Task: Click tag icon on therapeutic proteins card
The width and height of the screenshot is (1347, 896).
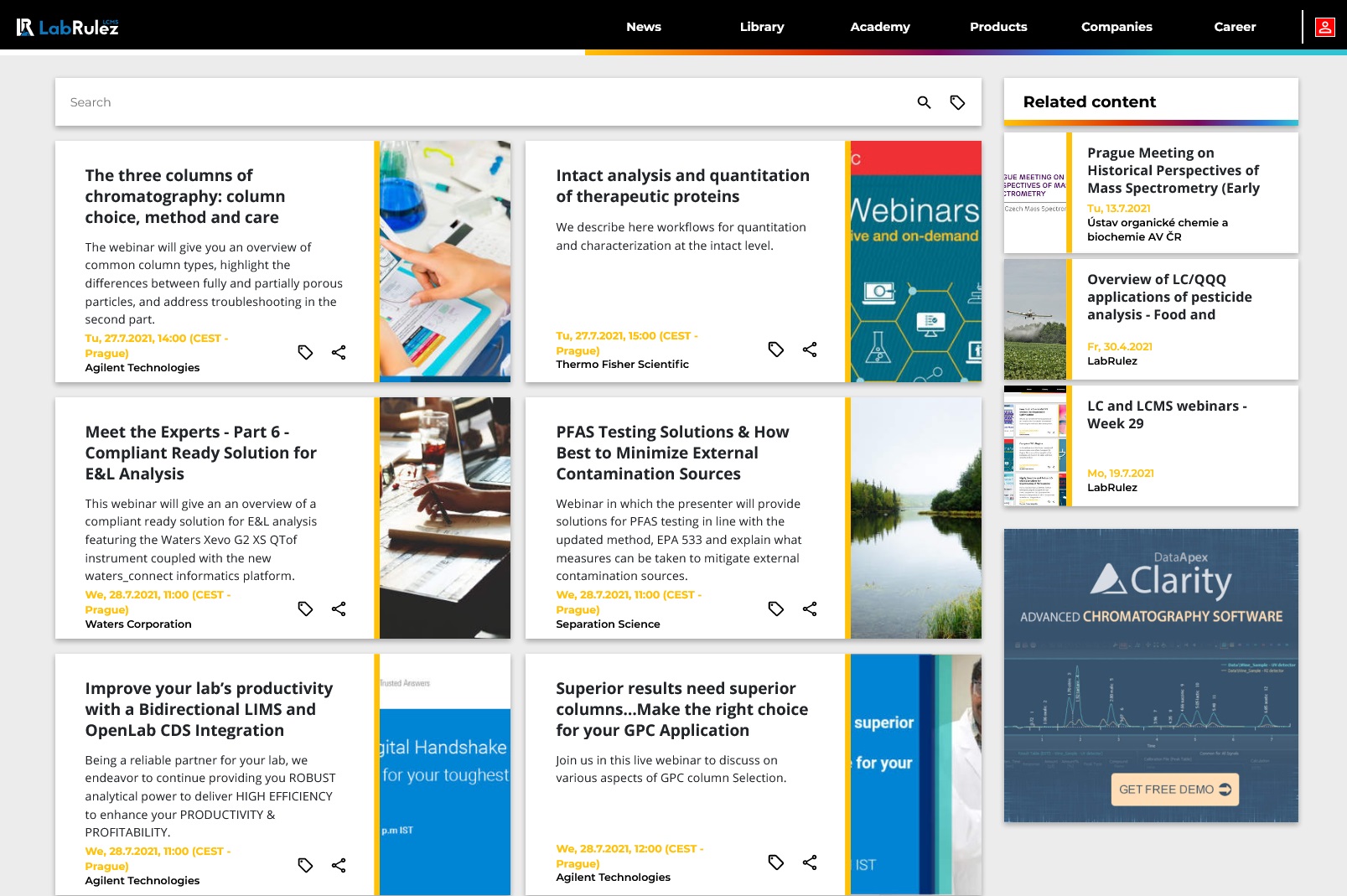Action: click(776, 350)
